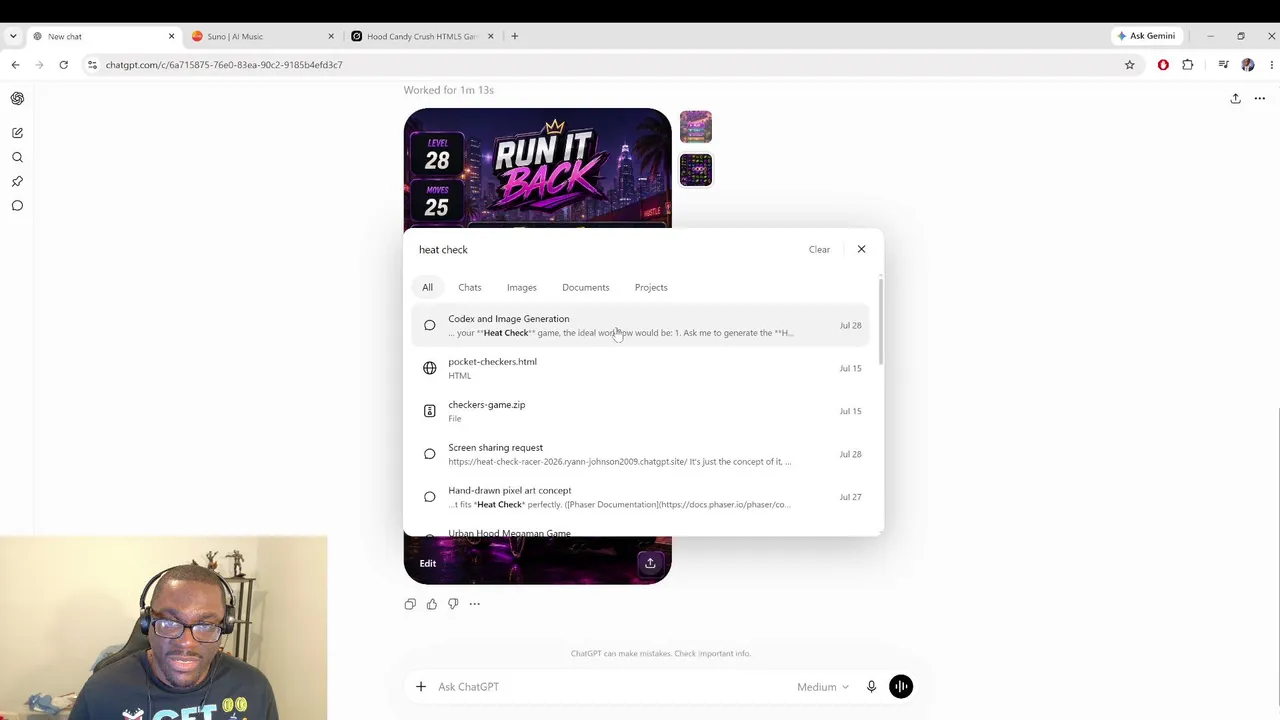Click the search field containing heat check
1280x720 pixels.
pos(608,250)
